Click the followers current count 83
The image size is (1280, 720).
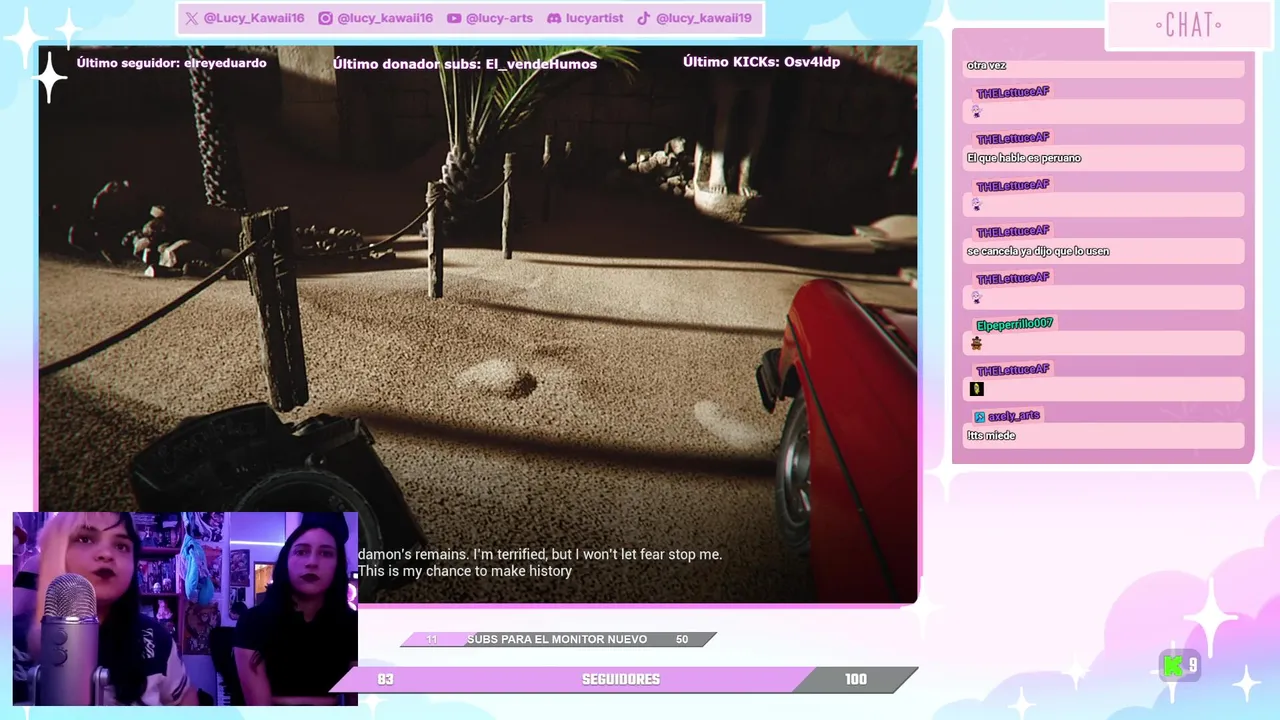coord(385,679)
